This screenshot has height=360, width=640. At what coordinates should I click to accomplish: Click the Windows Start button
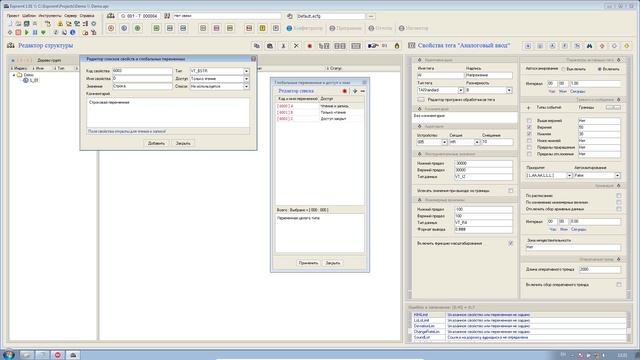click(8, 354)
